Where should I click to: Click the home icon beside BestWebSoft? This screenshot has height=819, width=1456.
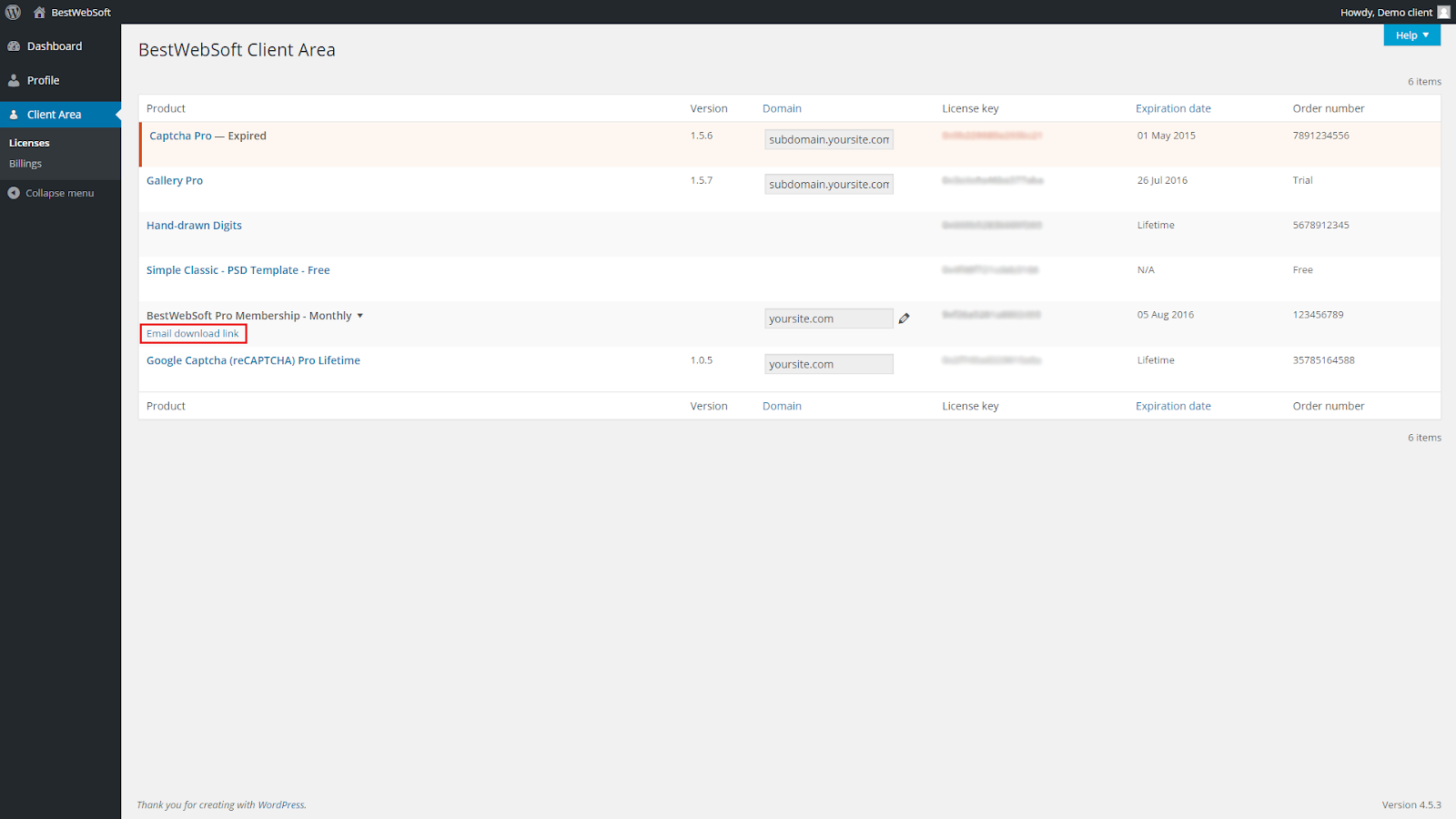coord(39,12)
